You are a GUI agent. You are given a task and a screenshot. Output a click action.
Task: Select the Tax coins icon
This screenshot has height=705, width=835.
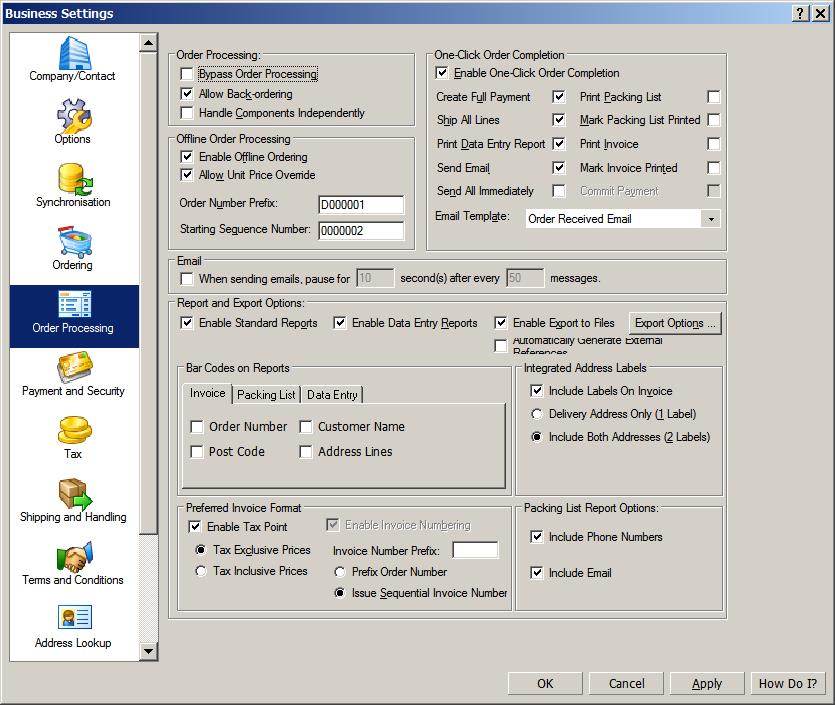point(73,431)
